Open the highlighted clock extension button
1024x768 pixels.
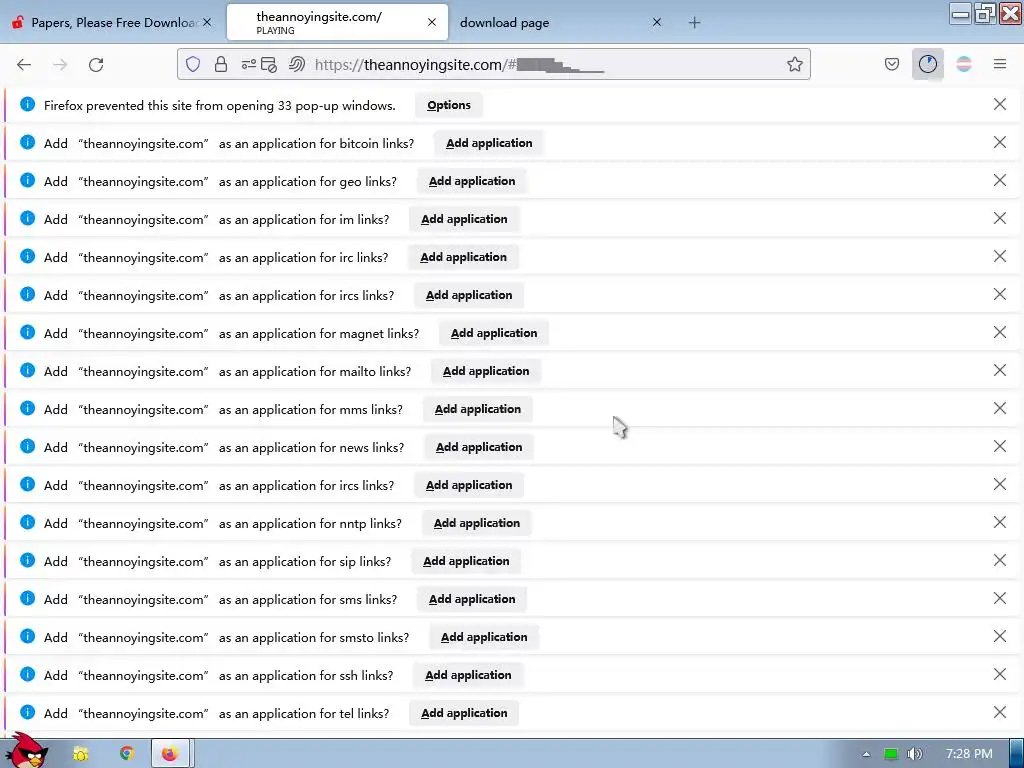coord(927,64)
